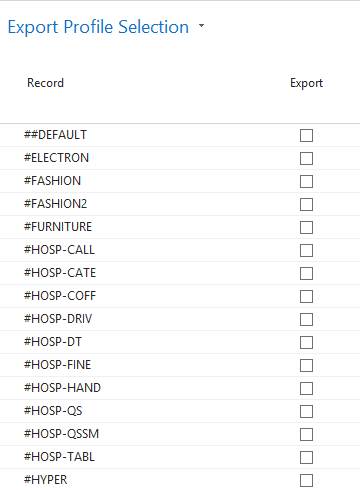The width and height of the screenshot is (360, 490).
Task: Sort by the Record column header
Action: [x=45, y=83]
